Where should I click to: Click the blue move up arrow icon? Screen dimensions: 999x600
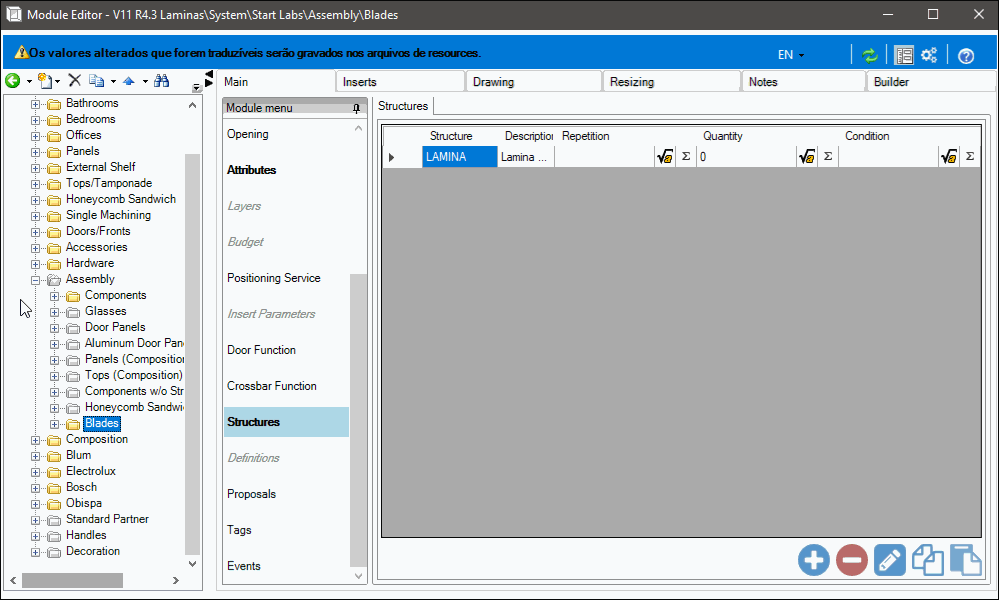pyautogui.click(x=129, y=81)
